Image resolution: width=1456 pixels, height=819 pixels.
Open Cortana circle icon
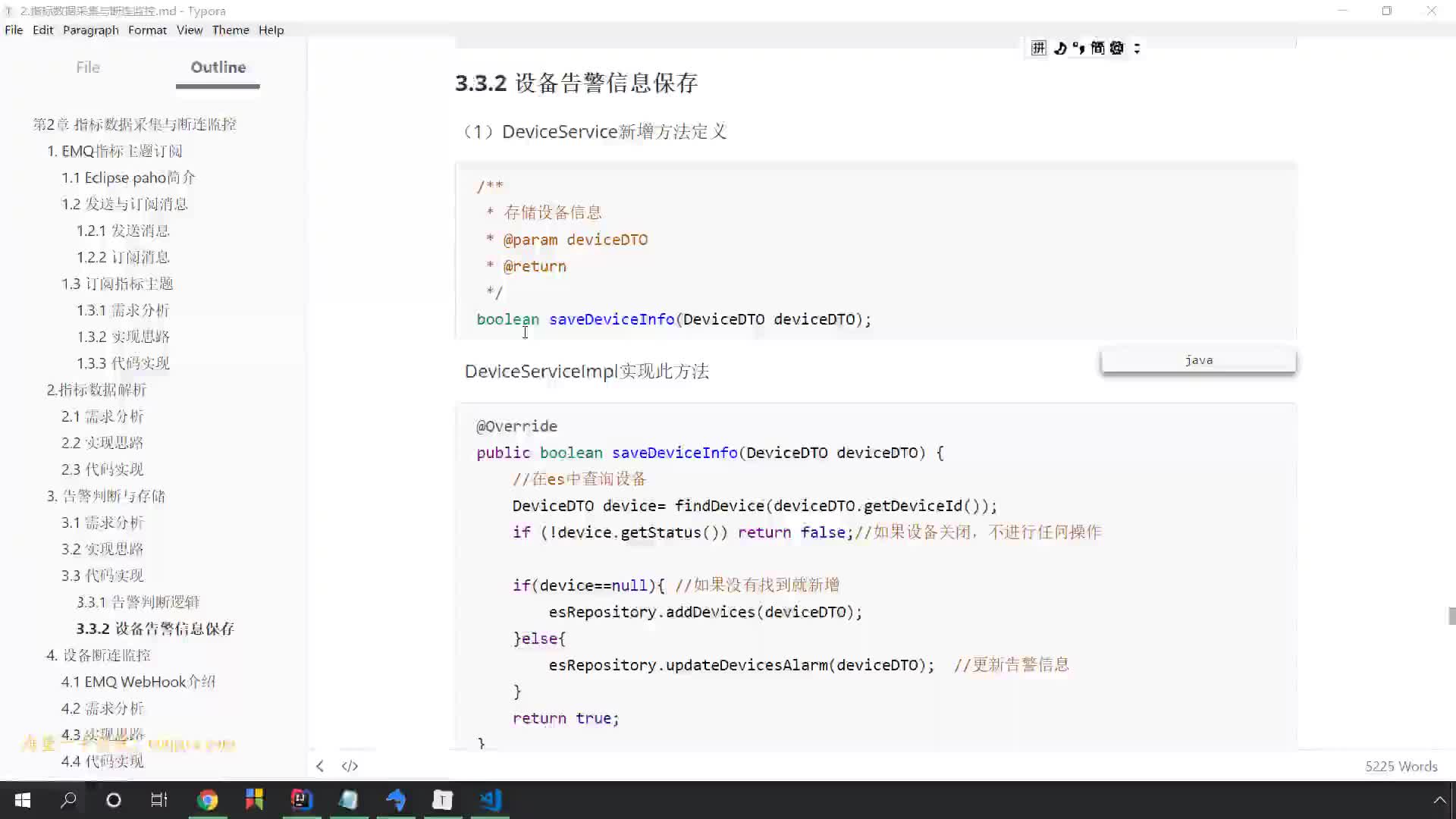click(x=114, y=800)
